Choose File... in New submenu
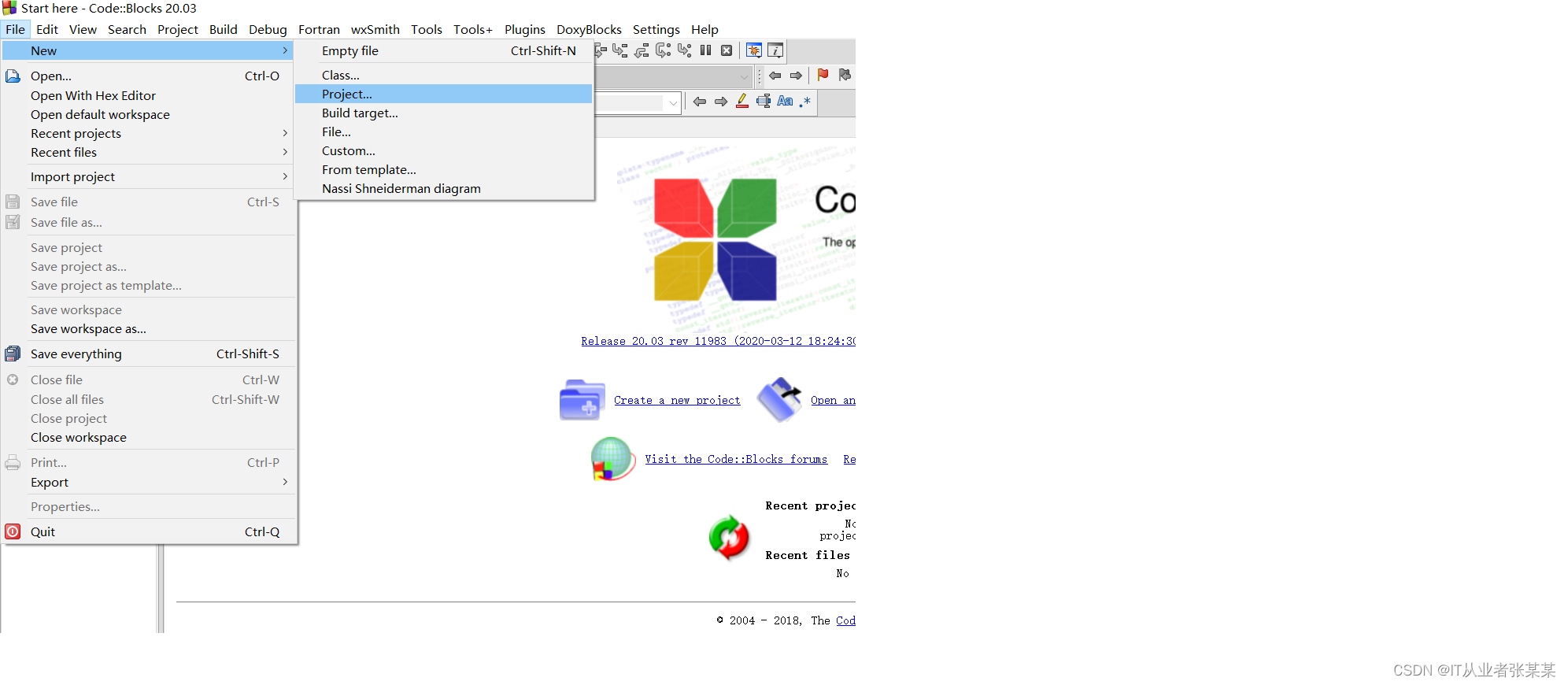Image resolution: width=1568 pixels, height=685 pixels. click(x=443, y=131)
